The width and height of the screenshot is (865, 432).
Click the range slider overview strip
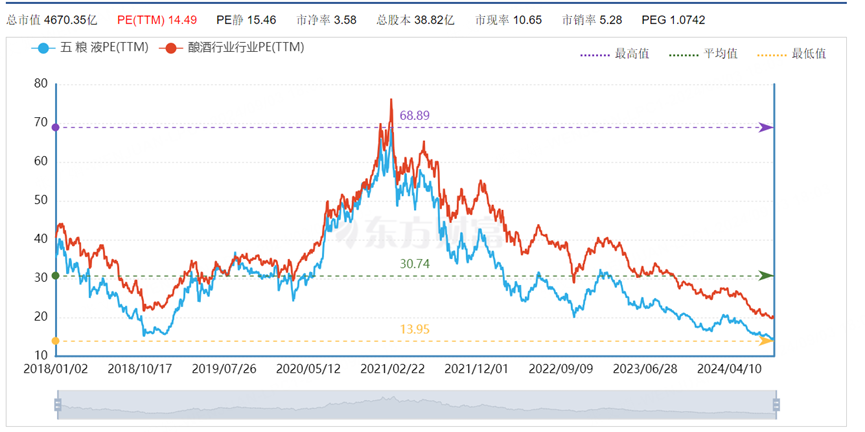coord(417,404)
